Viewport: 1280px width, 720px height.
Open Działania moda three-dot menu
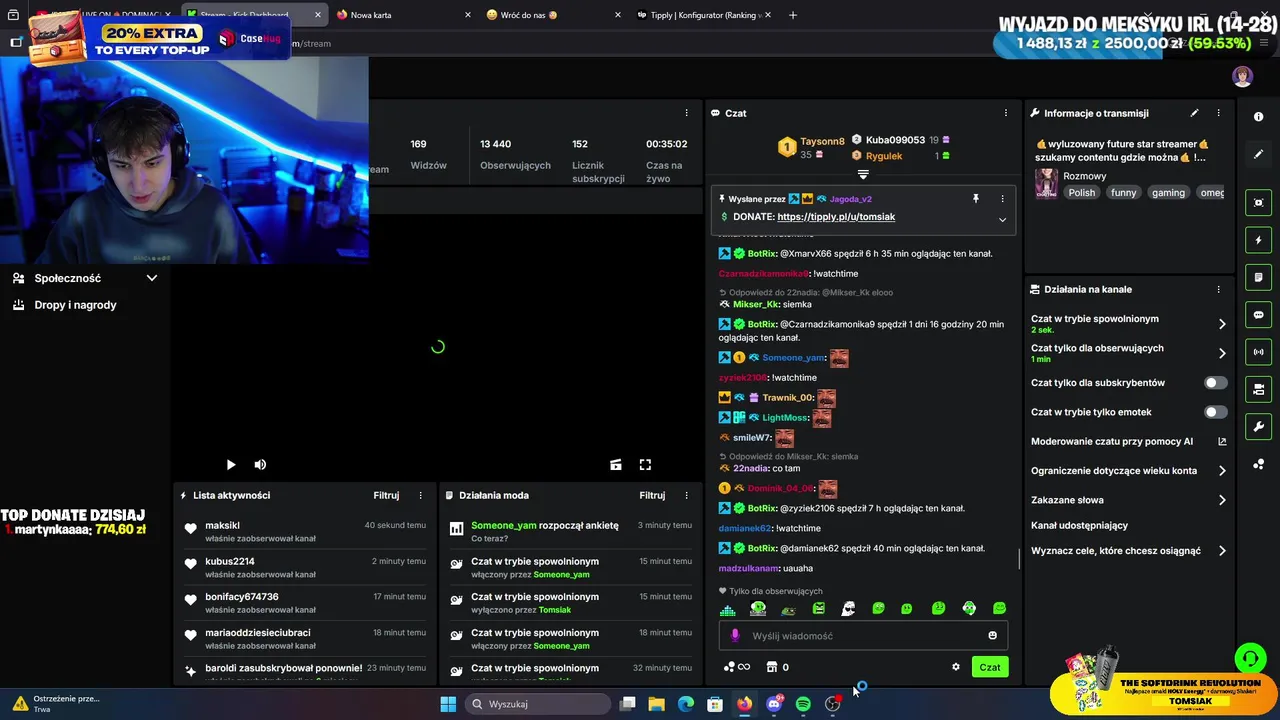(x=686, y=495)
